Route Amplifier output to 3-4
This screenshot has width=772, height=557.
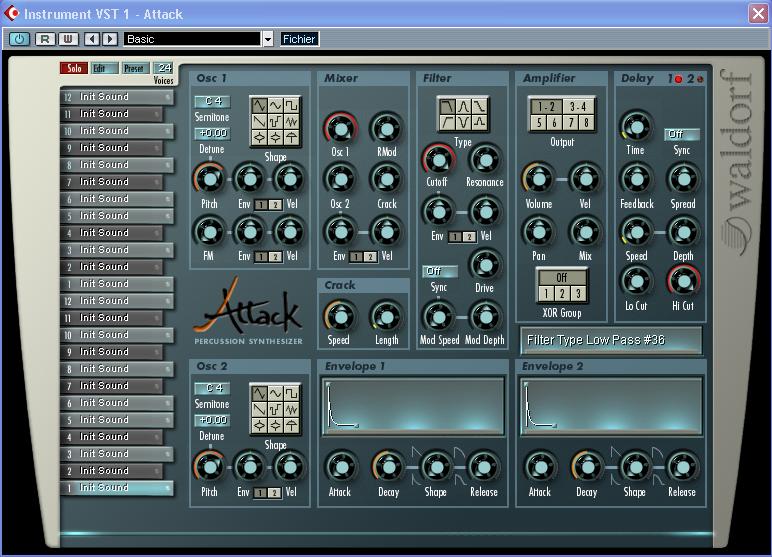click(578, 106)
